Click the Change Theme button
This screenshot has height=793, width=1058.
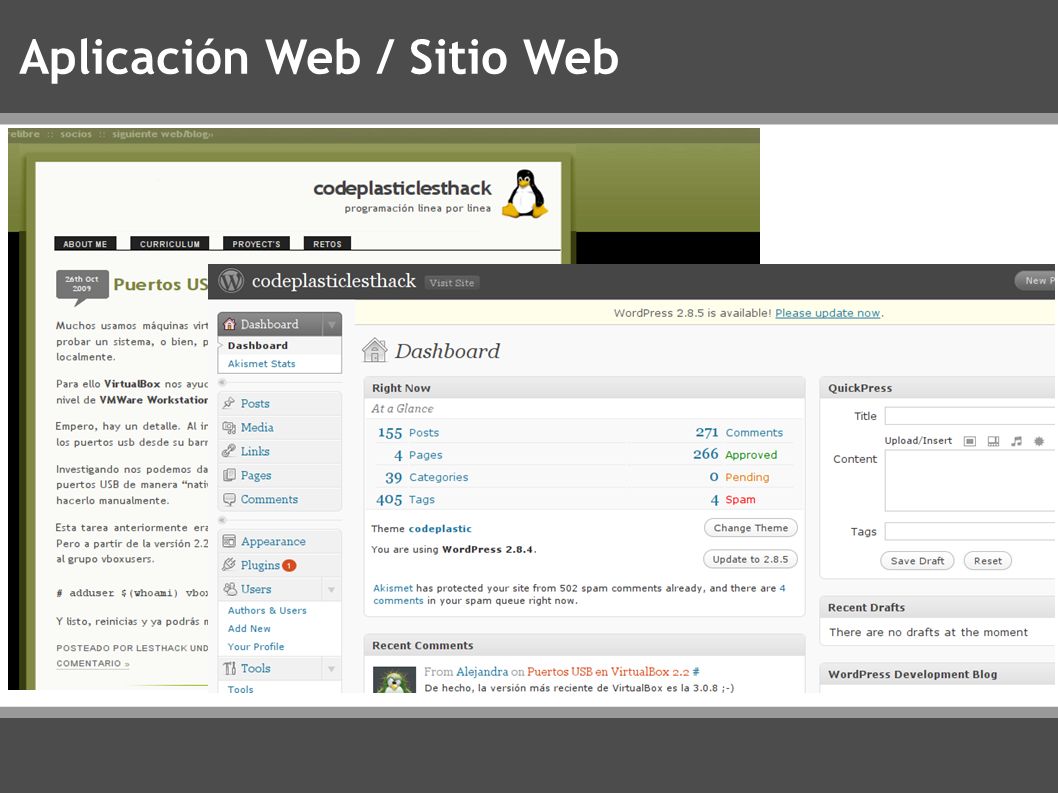pyautogui.click(x=751, y=528)
